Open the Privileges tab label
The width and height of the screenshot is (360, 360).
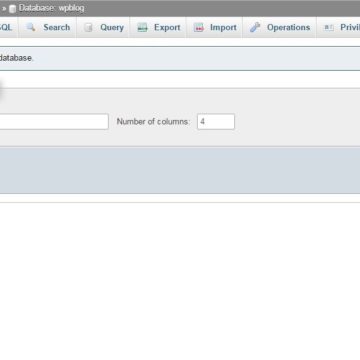click(350, 27)
